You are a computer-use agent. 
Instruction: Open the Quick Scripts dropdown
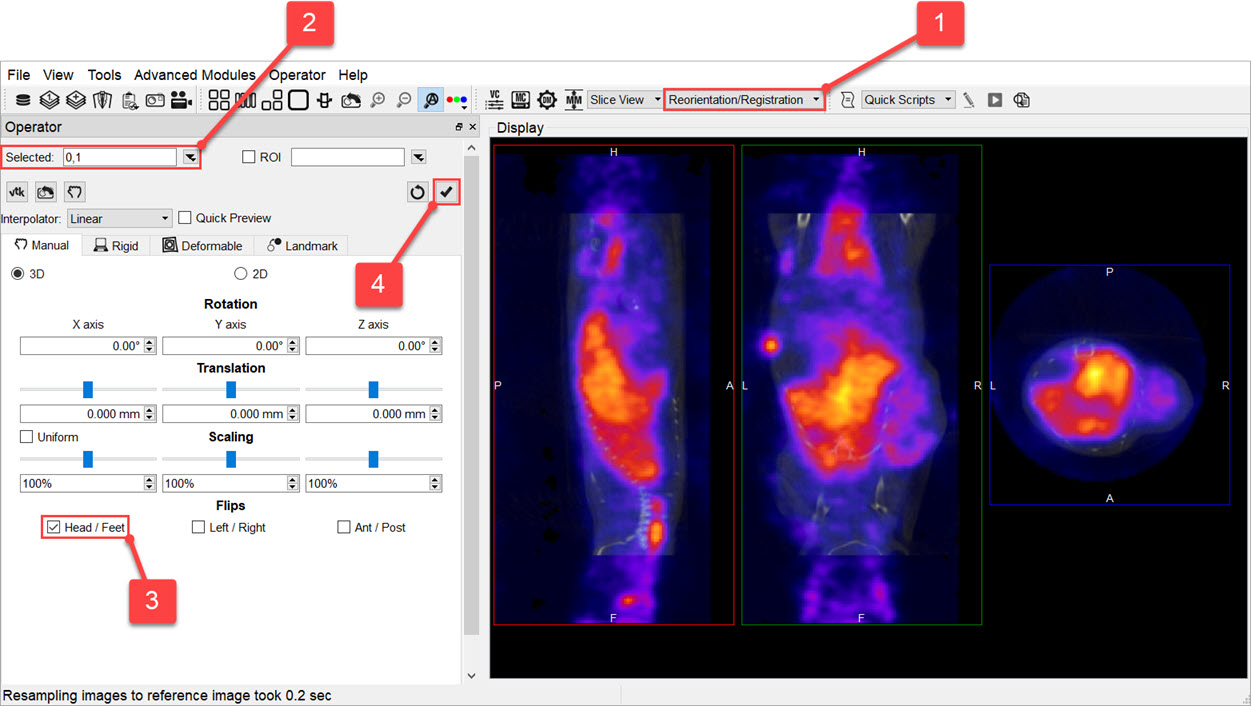(x=907, y=100)
